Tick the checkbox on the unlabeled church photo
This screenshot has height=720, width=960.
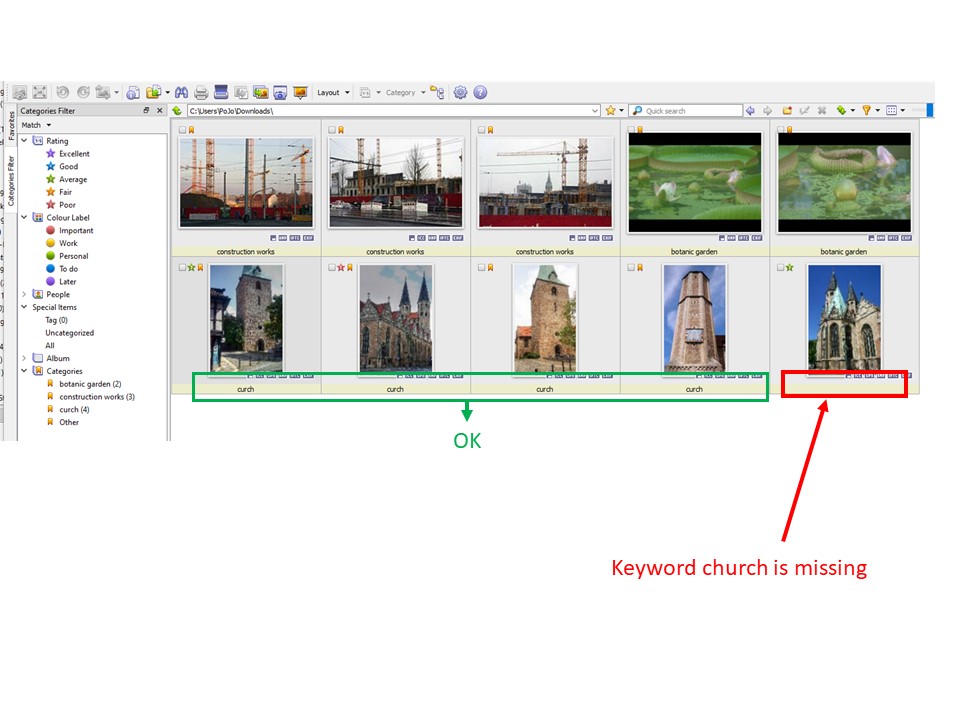coord(781,268)
